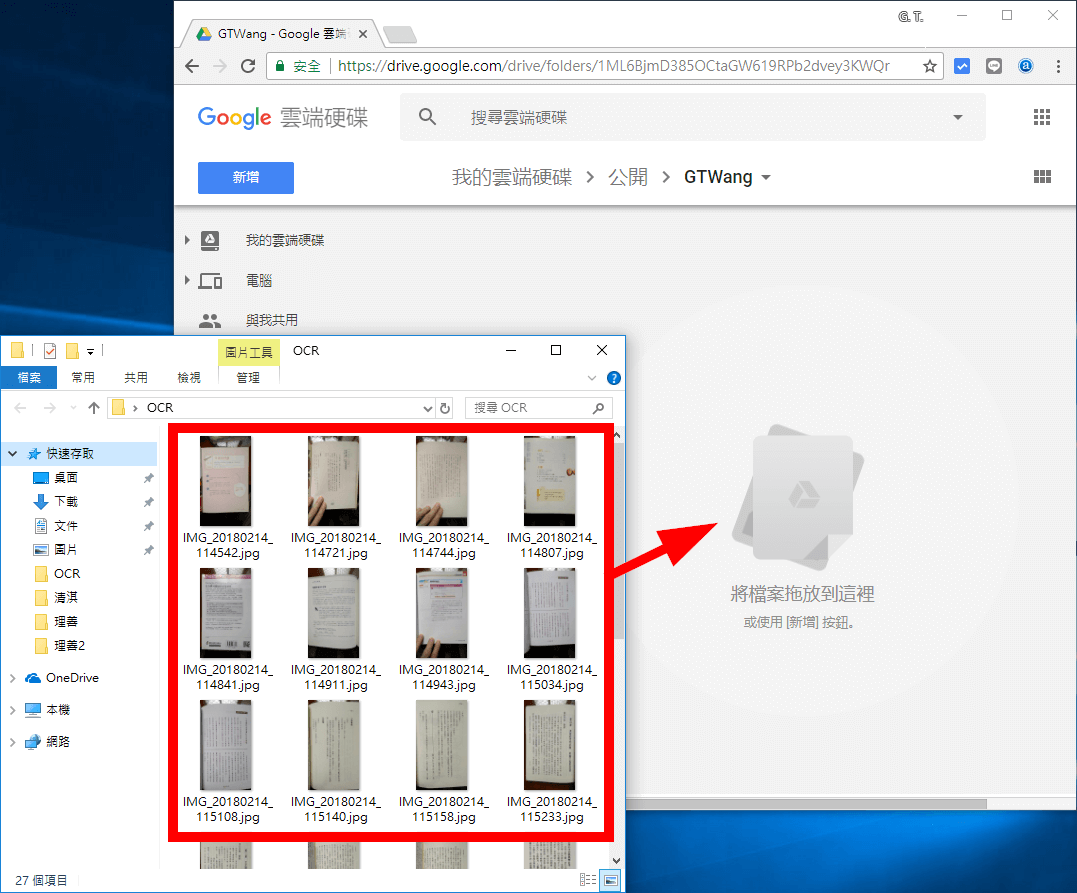Open the Google apps grid icon
Viewport: 1077px width, 893px height.
1042,117
